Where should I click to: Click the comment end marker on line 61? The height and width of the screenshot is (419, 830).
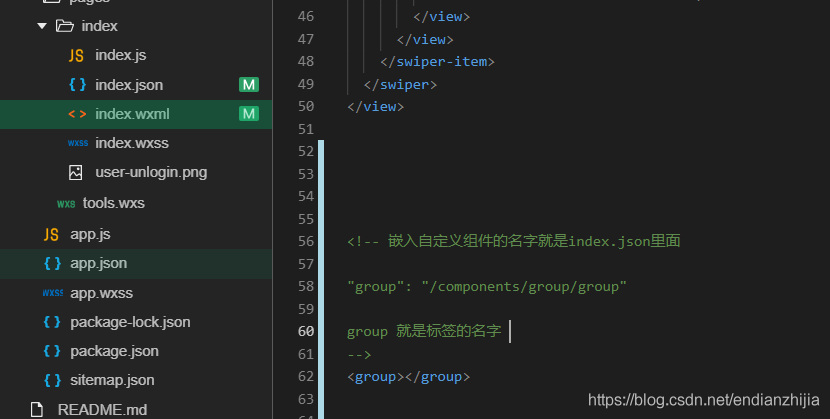pos(359,354)
